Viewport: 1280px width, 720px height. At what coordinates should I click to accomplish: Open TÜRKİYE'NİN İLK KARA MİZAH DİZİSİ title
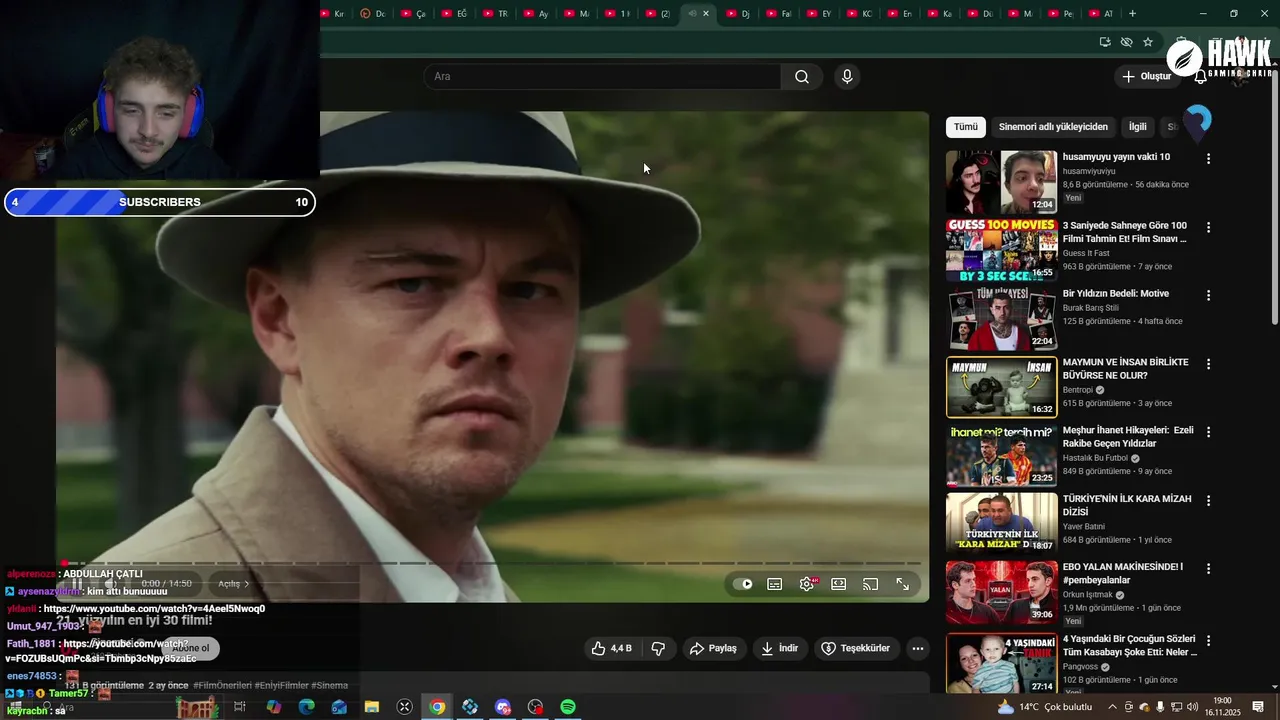click(1127, 505)
